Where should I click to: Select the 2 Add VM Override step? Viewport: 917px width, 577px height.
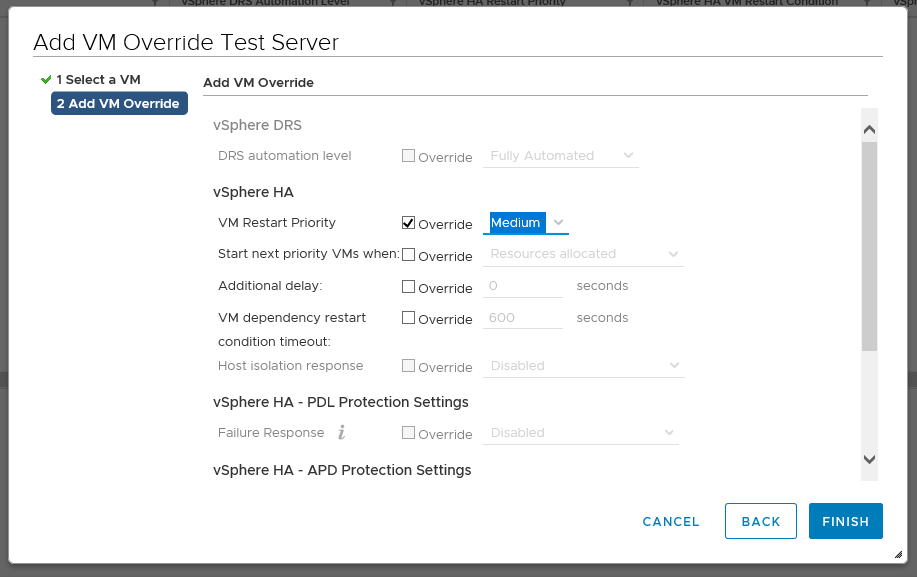[x=118, y=103]
